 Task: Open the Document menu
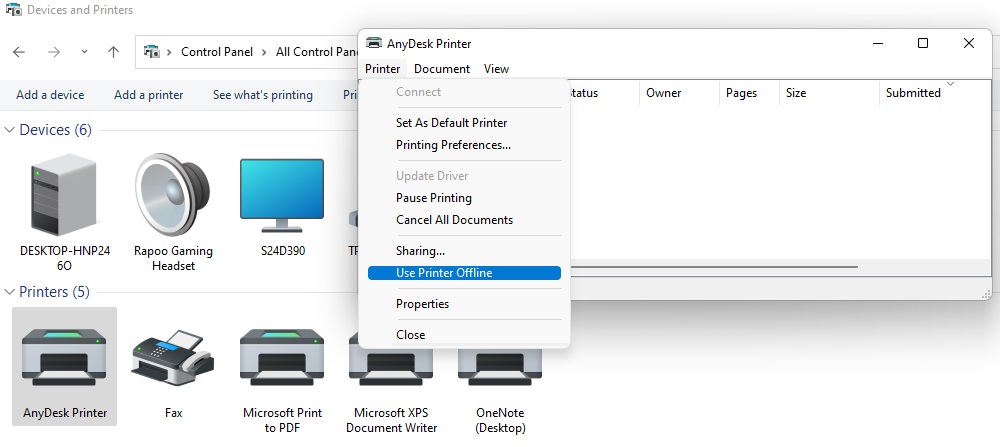coord(442,69)
